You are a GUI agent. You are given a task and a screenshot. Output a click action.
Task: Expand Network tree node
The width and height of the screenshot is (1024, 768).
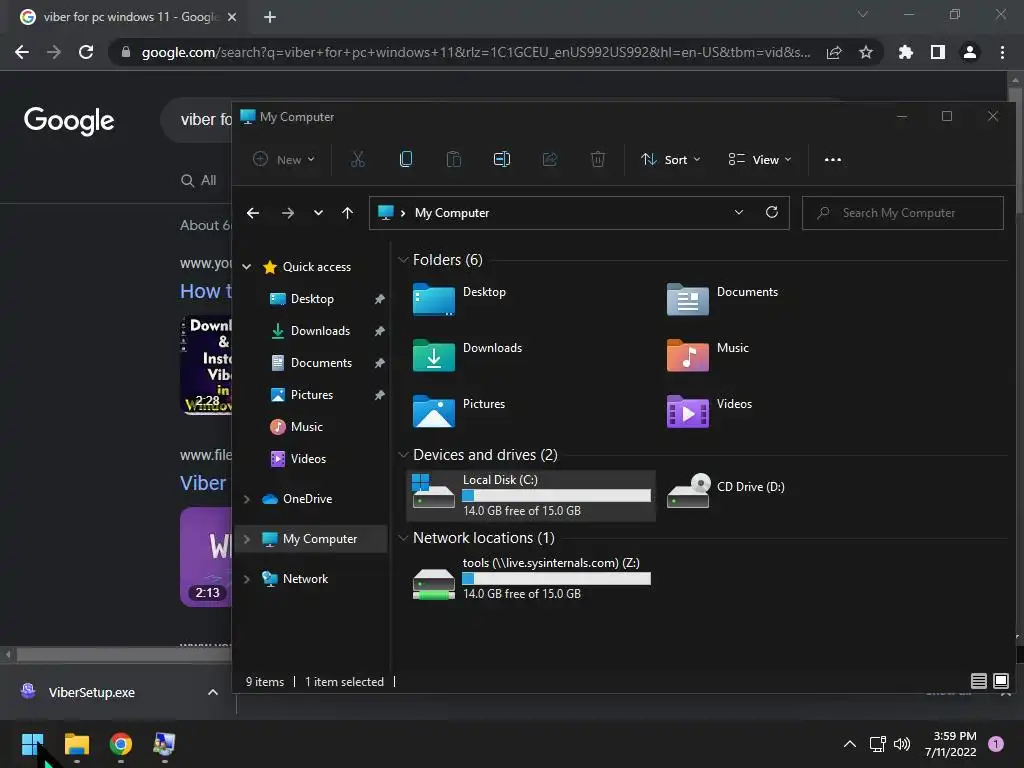click(247, 579)
